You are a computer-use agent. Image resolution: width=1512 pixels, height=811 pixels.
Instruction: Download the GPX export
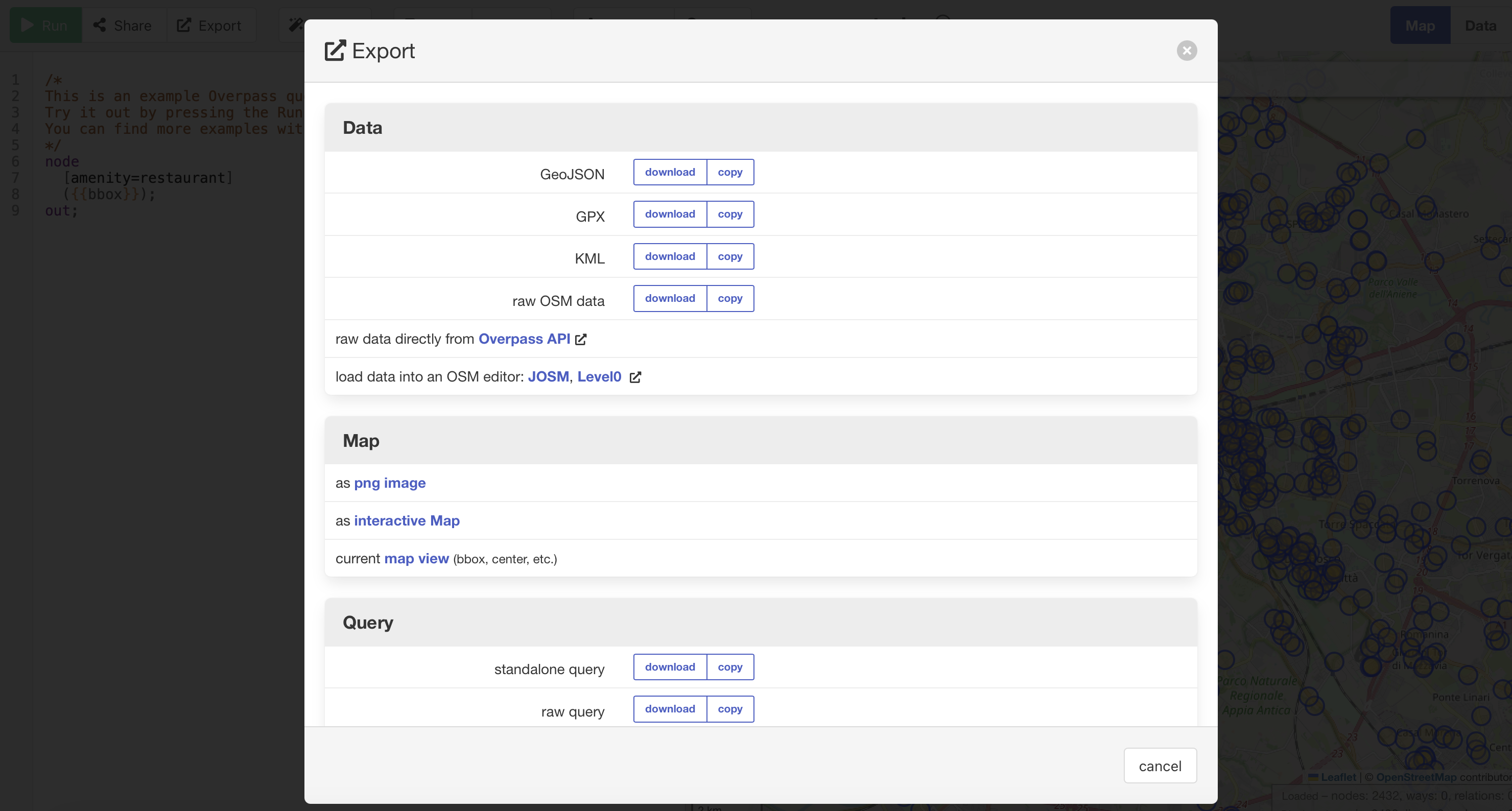tap(670, 214)
